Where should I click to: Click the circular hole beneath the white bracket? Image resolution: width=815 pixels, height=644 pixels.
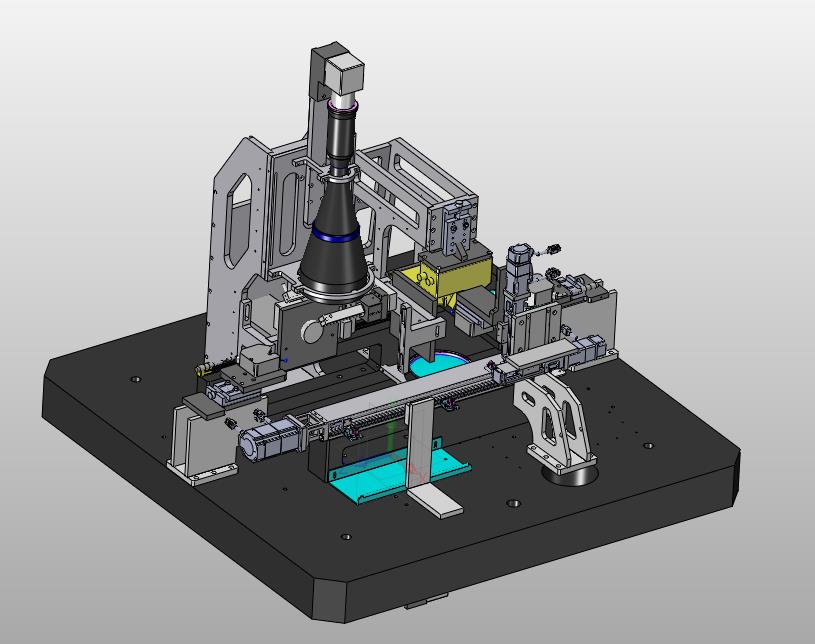point(569,474)
